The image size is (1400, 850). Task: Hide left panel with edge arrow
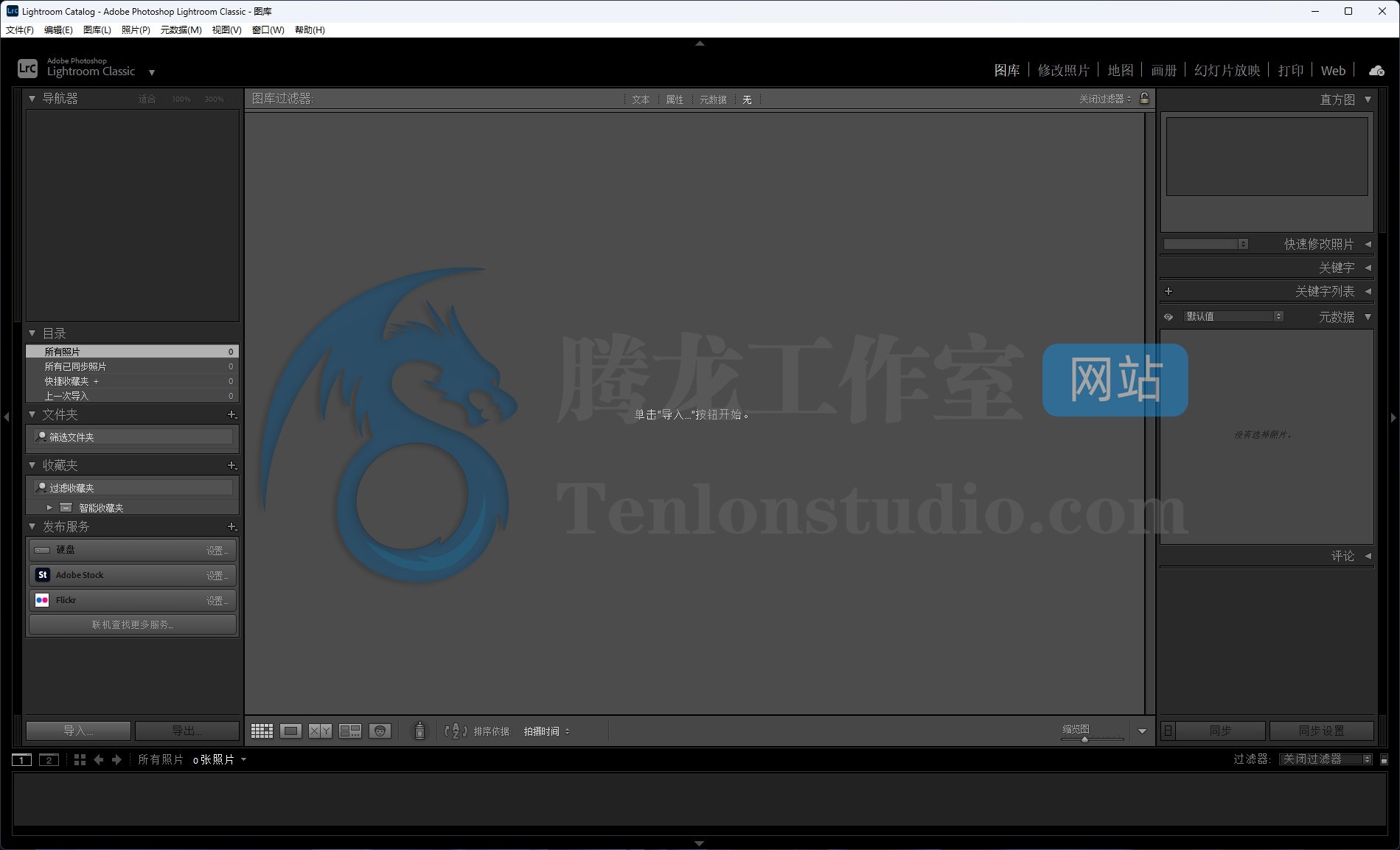tap(6, 417)
